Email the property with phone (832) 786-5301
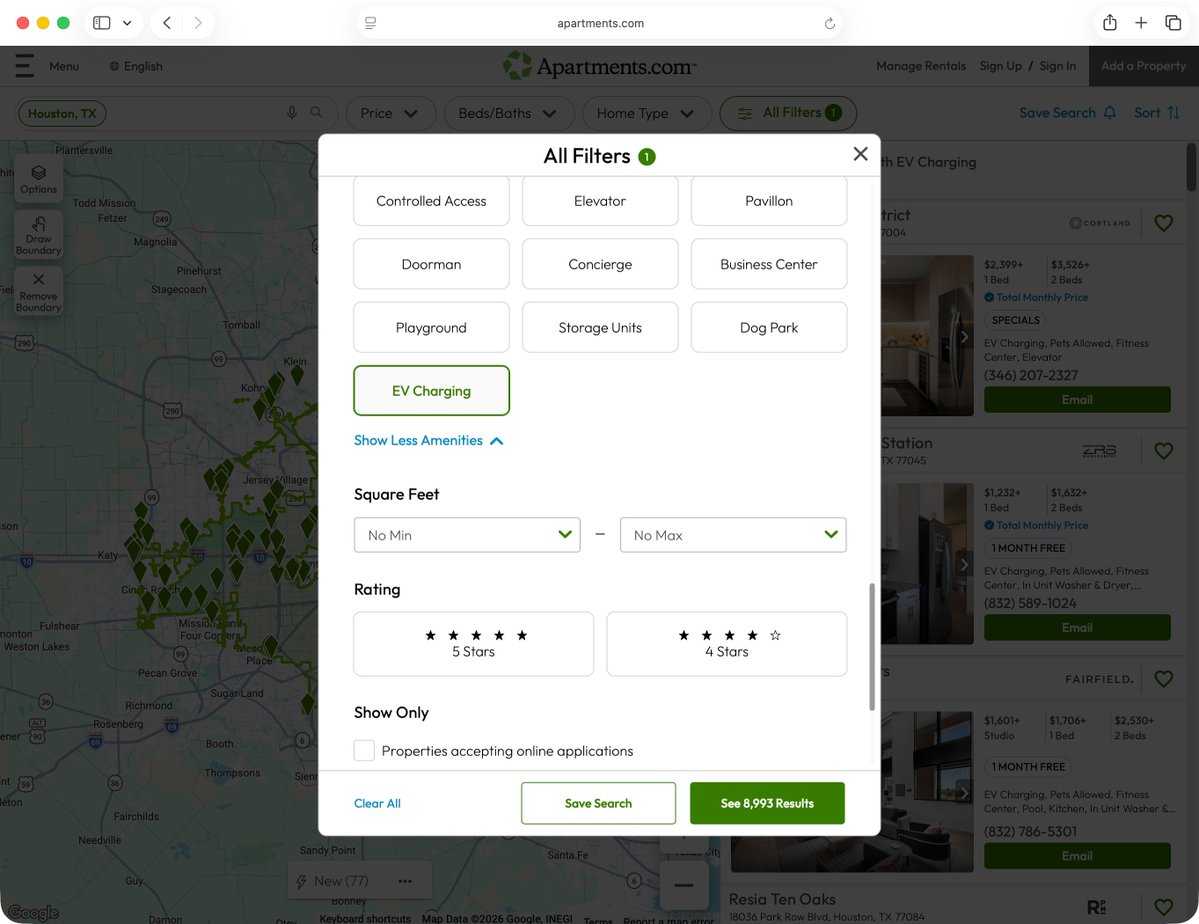This screenshot has width=1199, height=924. pos(1077,856)
